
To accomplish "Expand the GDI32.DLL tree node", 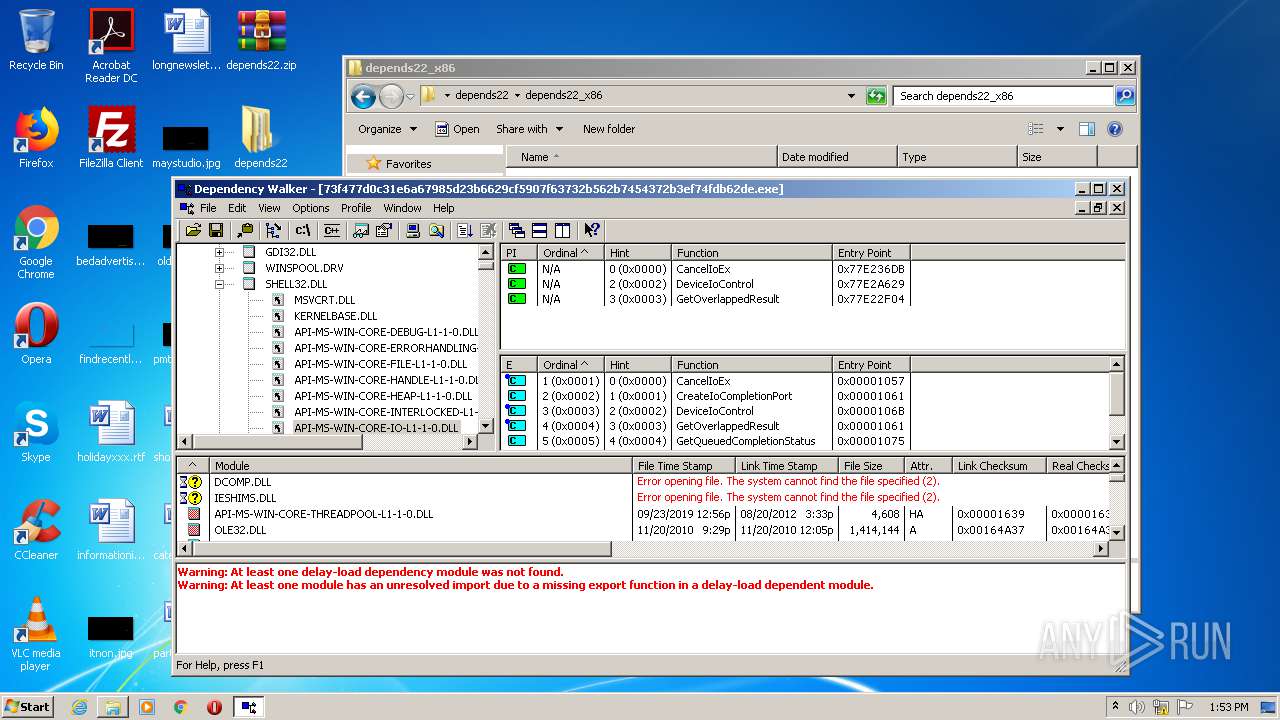I will [219, 252].
